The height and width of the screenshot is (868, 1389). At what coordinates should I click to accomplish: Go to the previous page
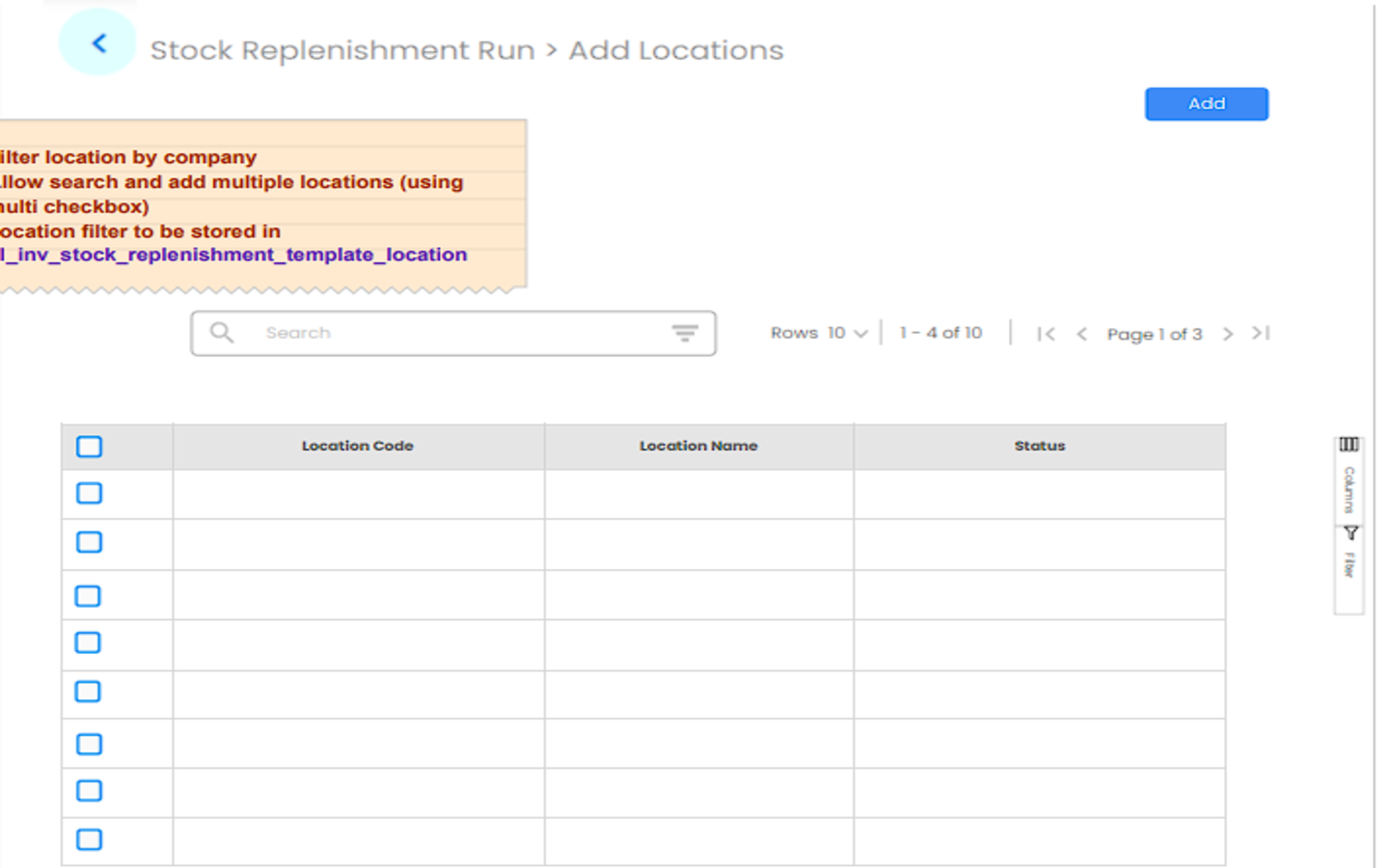pyautogui.click(x=1081, y=334)
